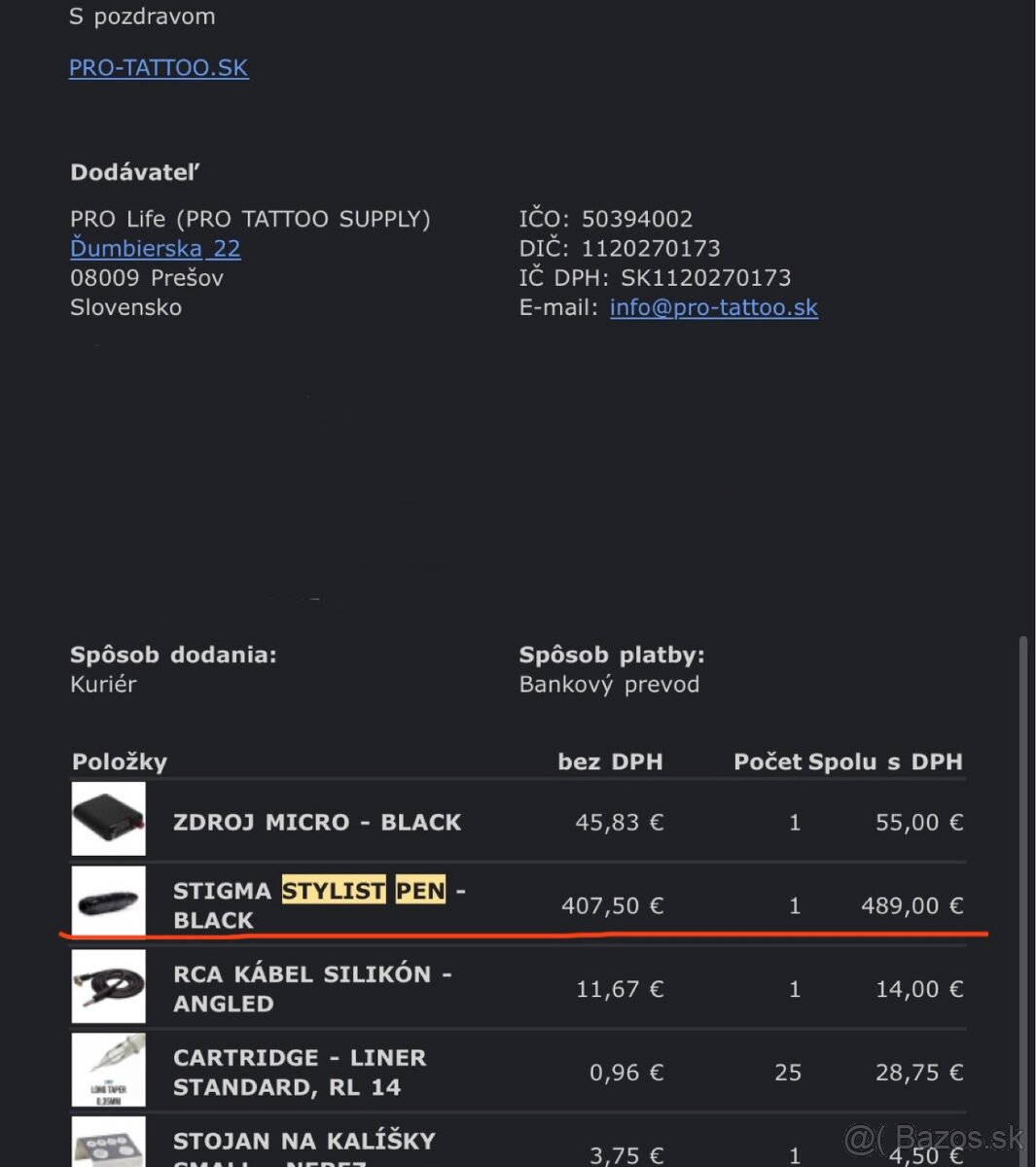Open the Zdroj Micro Black product thumbnail
Image resolution: width=1036 pixels, height=1167 pixels.
click(x=109, y=821)
